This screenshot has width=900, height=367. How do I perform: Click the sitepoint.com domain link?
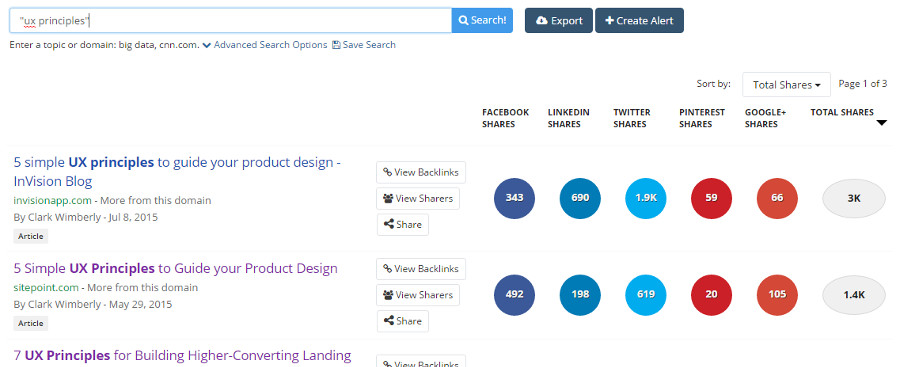pyautogui.click(x=46, y=287)
